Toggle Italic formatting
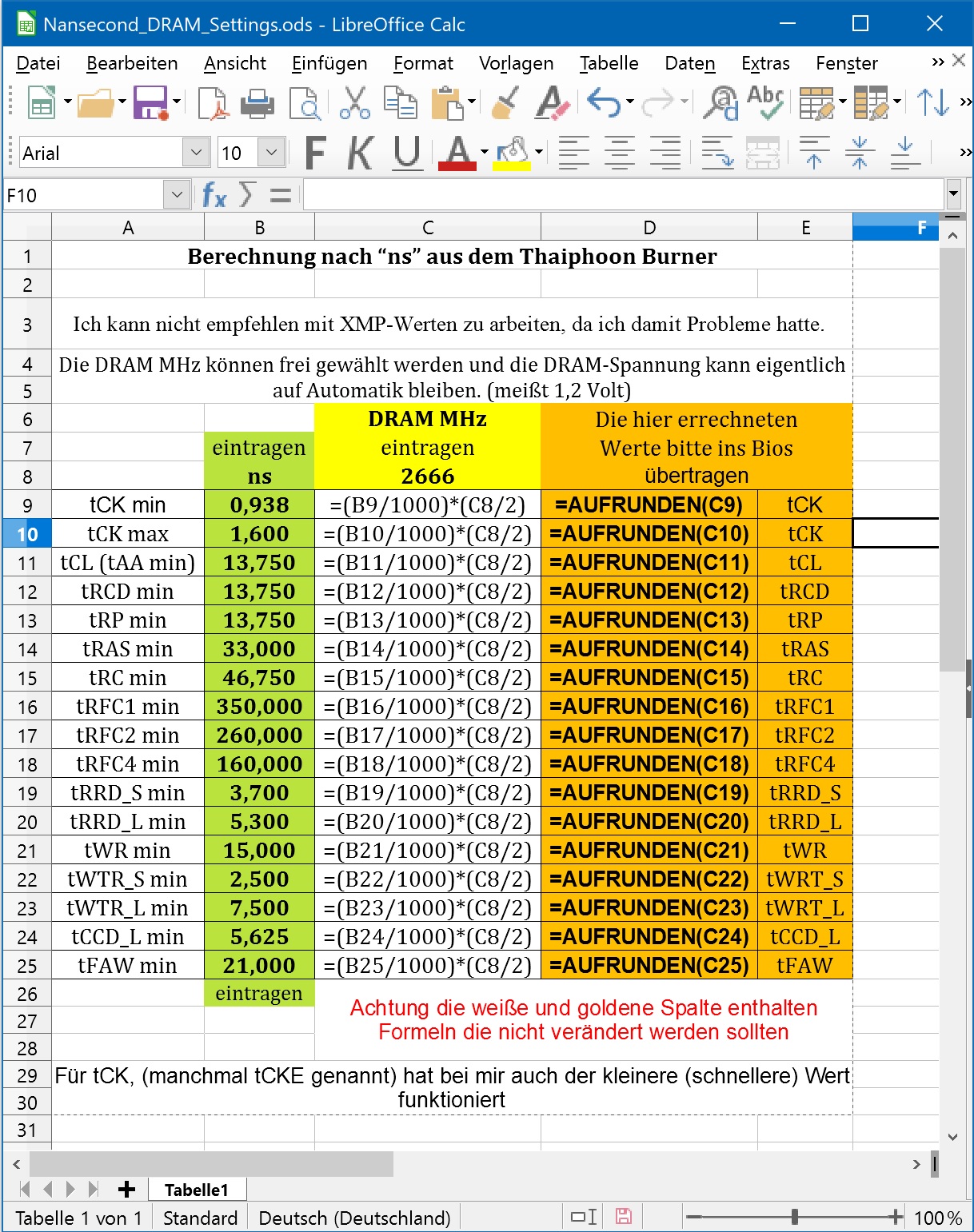 [361, 153]
